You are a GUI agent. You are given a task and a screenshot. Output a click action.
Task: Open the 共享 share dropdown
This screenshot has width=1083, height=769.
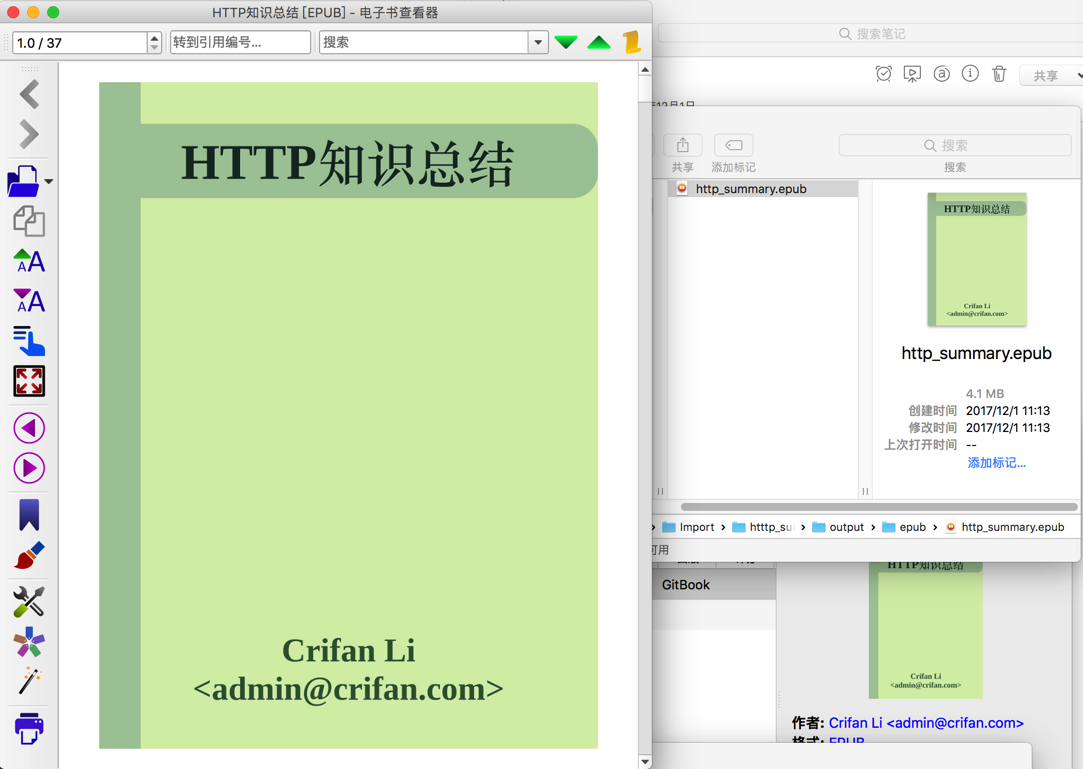click(x=1052, y=75)
